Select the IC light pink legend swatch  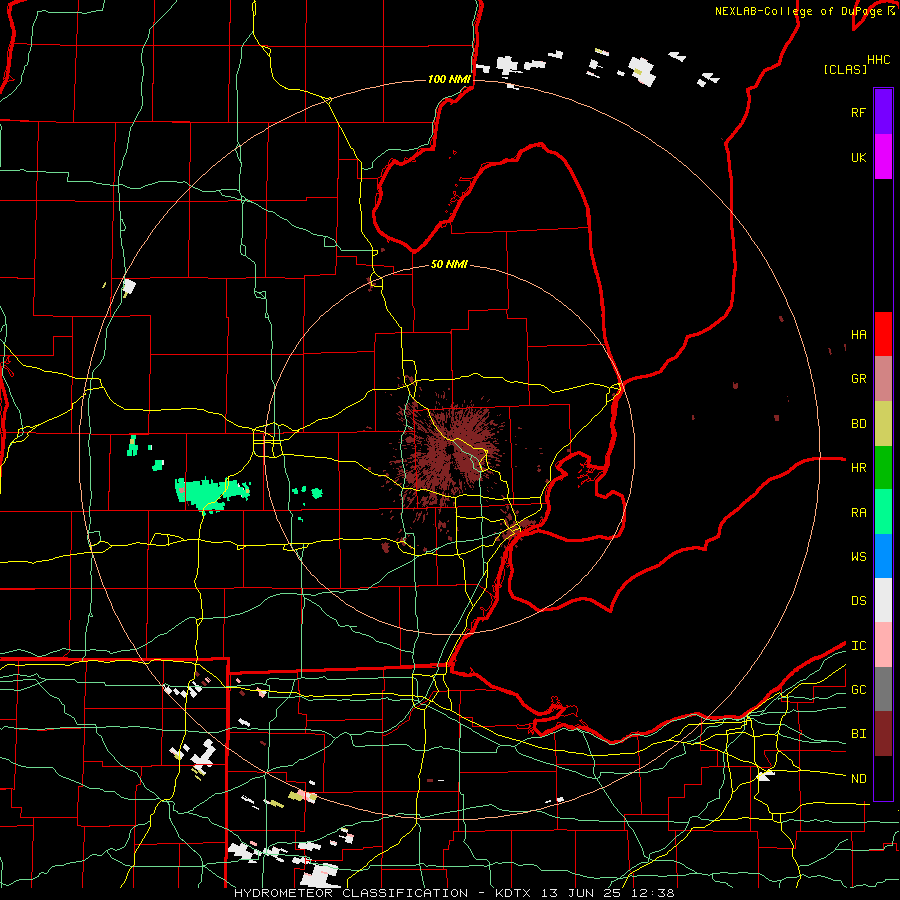(883, 645)
